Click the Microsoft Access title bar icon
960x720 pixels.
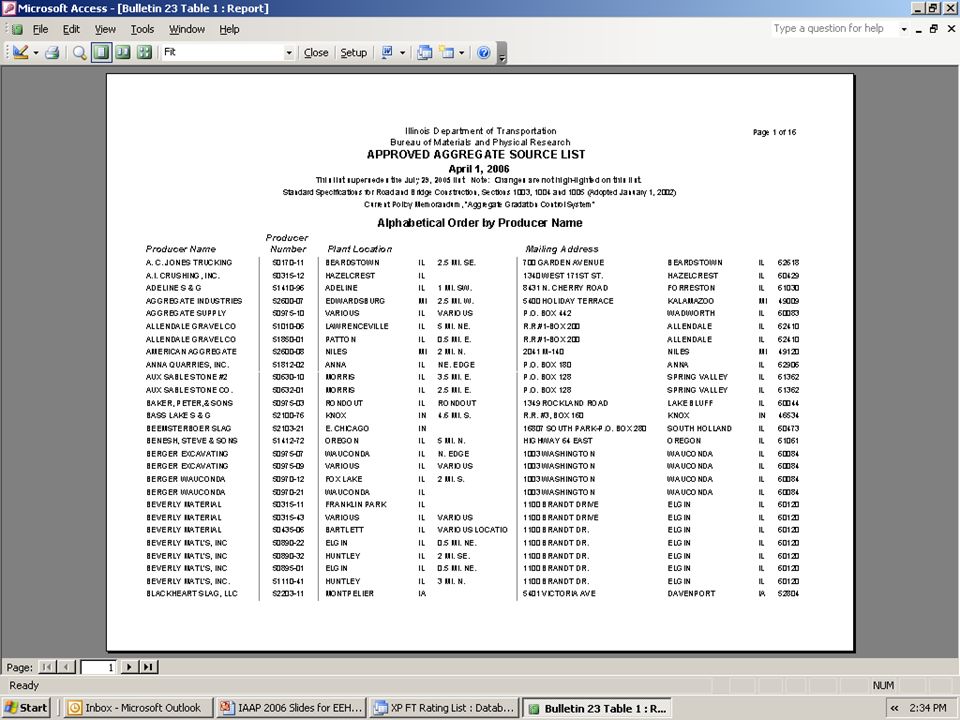pos(8,8)
